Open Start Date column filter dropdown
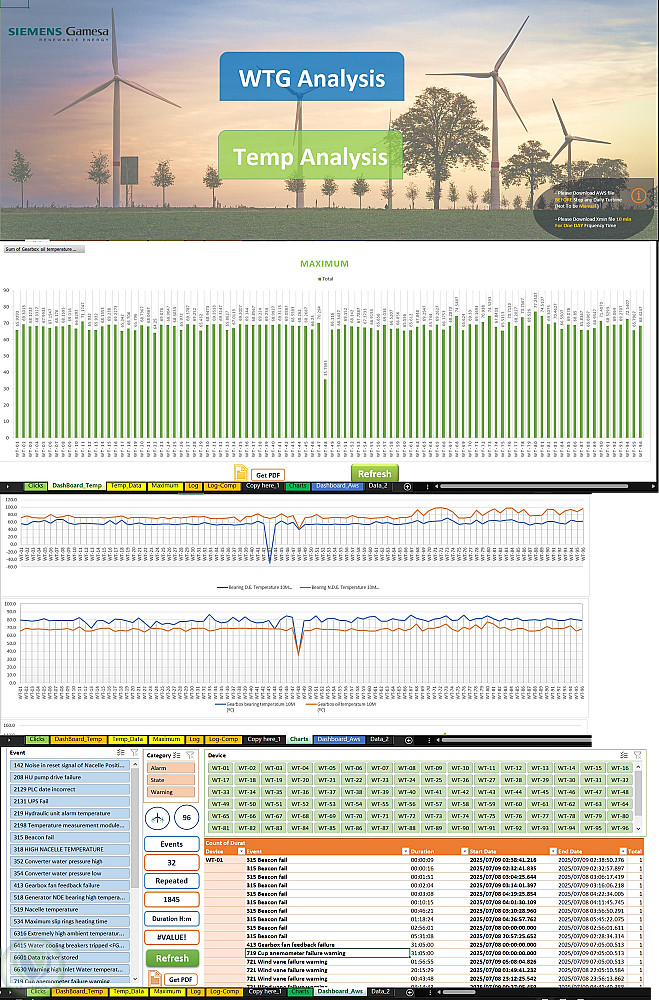This screenshot has height=1000, width=659. pos(553,851)
